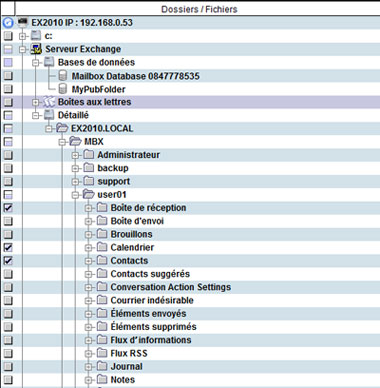Collapse the Détaillé node

pos(36,116)
